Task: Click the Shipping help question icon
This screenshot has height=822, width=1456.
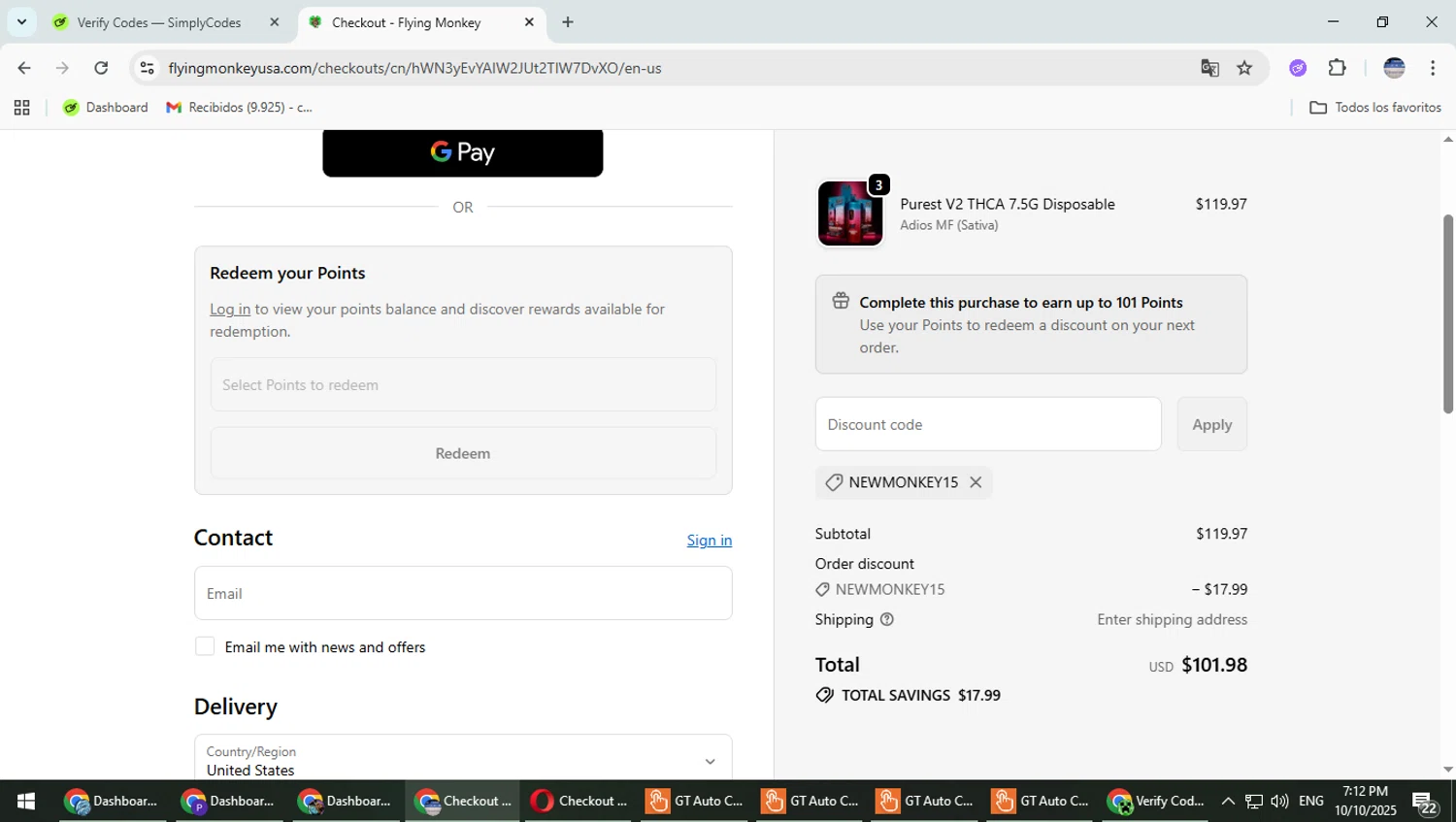Action: 886,619
